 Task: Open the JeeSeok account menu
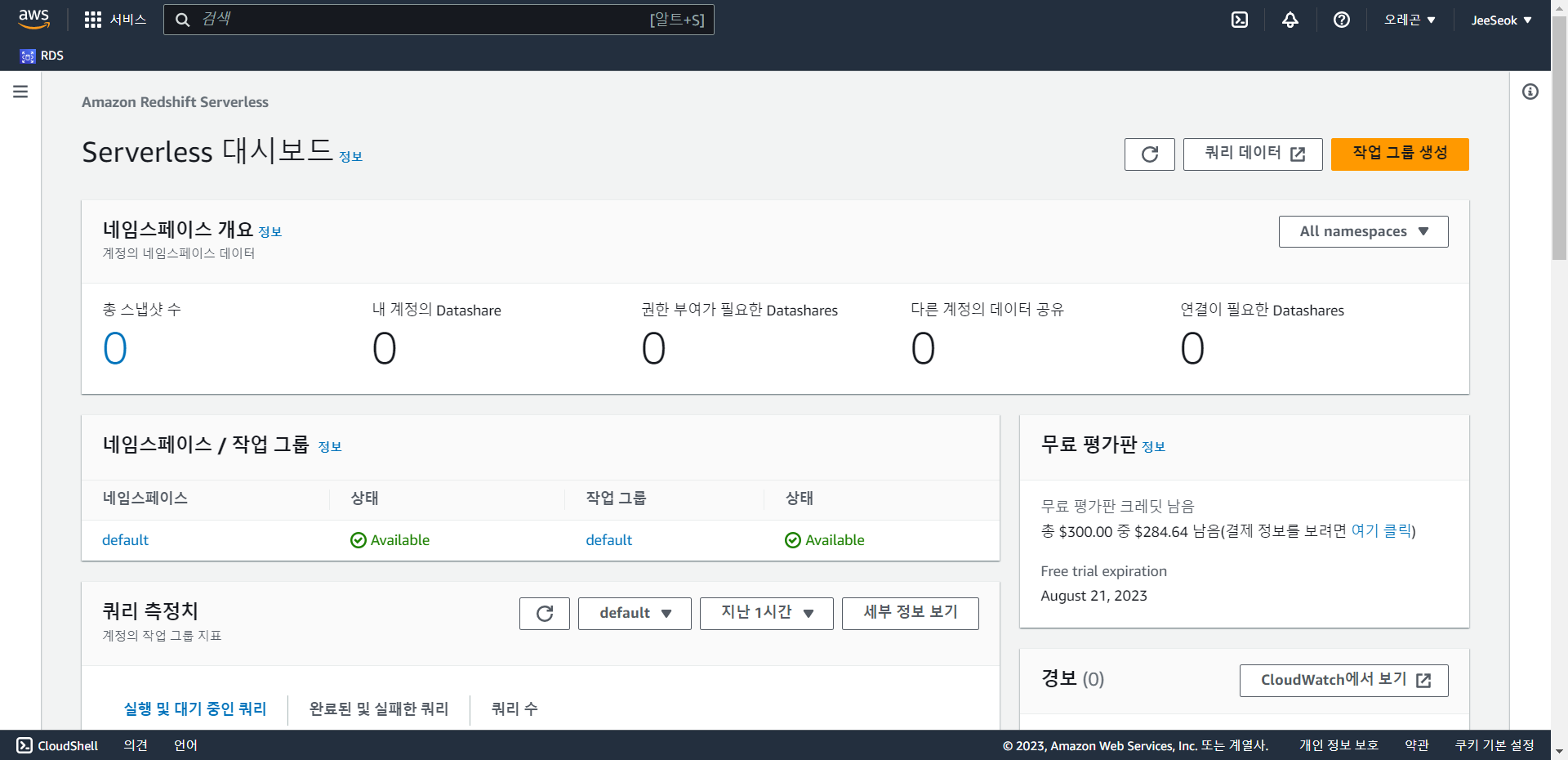(x=1502, y=20)
